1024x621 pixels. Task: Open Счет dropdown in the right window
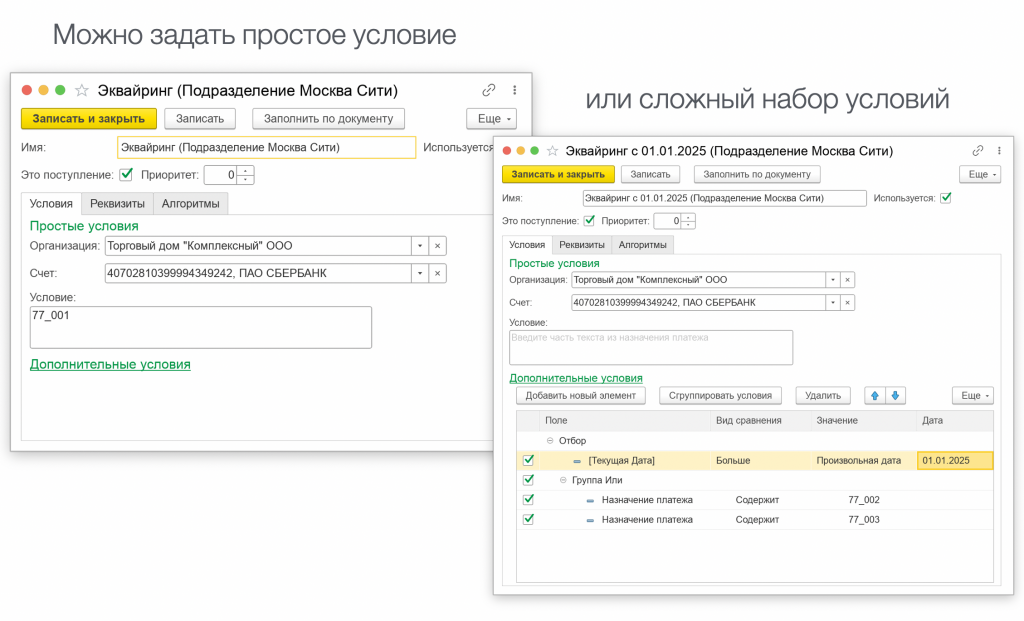tap(830, 302)
